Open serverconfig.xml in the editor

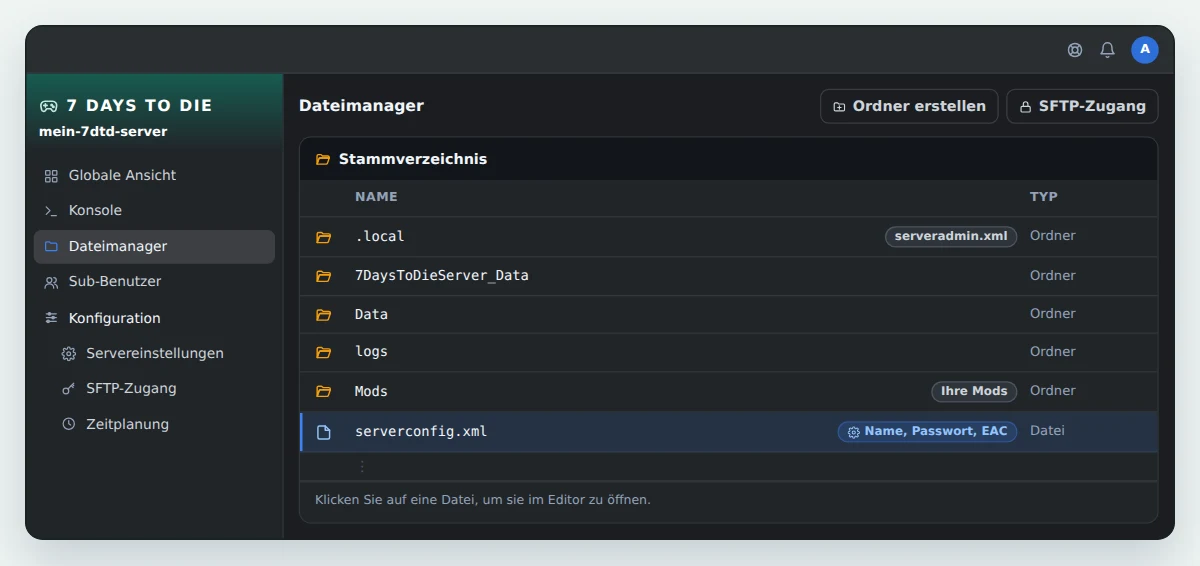click(728, 432)
